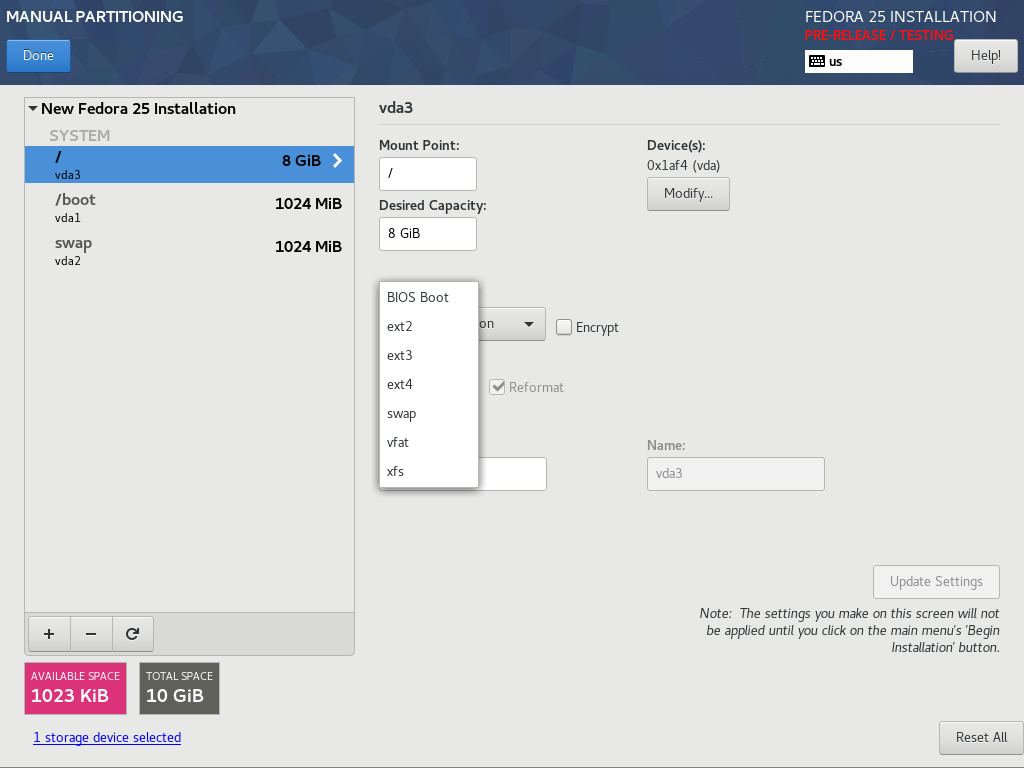Toggle the Encrypt checkbox
Screen dimensions: 1024x768
click(564, 327)
